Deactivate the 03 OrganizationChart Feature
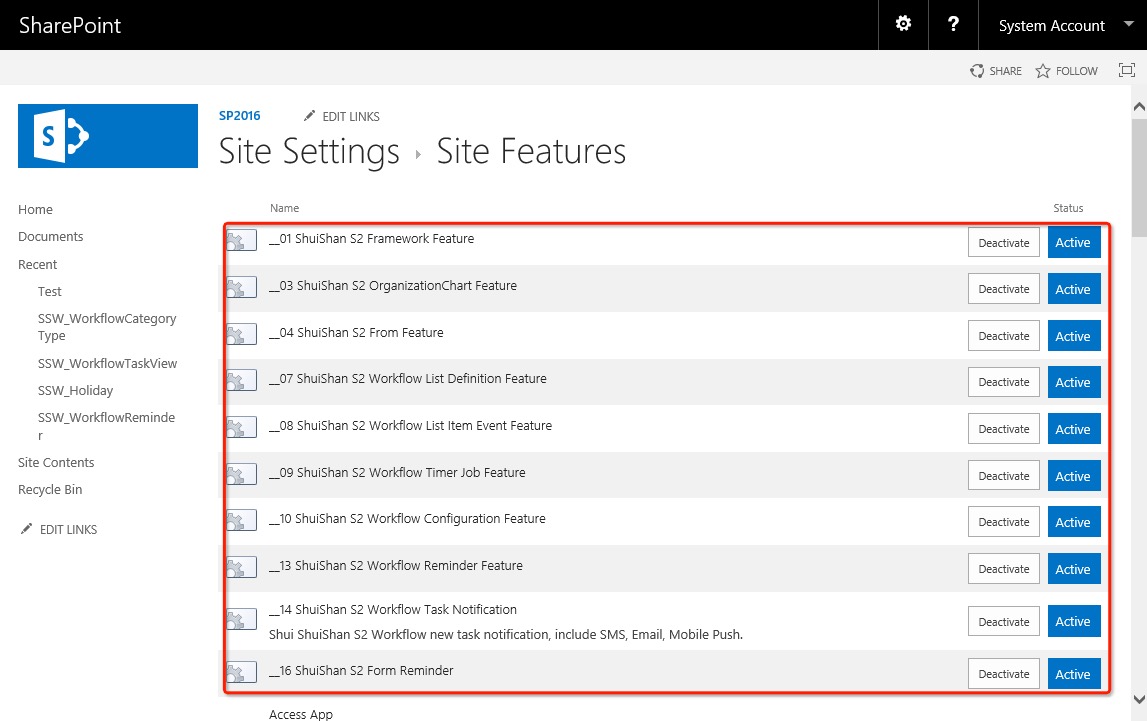Image resolution: width=1147 pixels, height=721 pixels. tap(1004, 289)
